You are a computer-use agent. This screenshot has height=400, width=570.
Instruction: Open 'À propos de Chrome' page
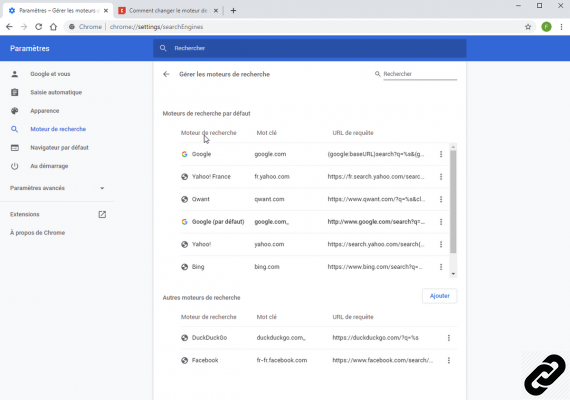tap(37, 233)
